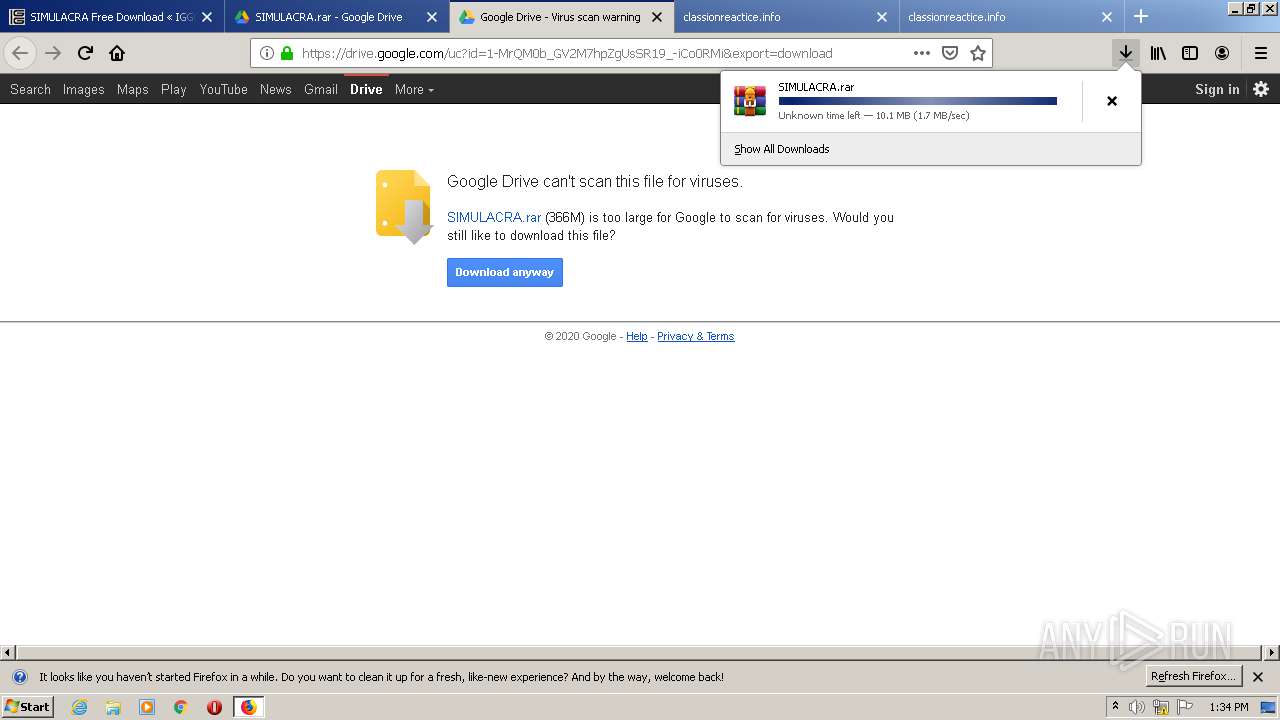Launch Opera from taskbar
This screenshot has width=1280, height=720.
coord(214,707)
